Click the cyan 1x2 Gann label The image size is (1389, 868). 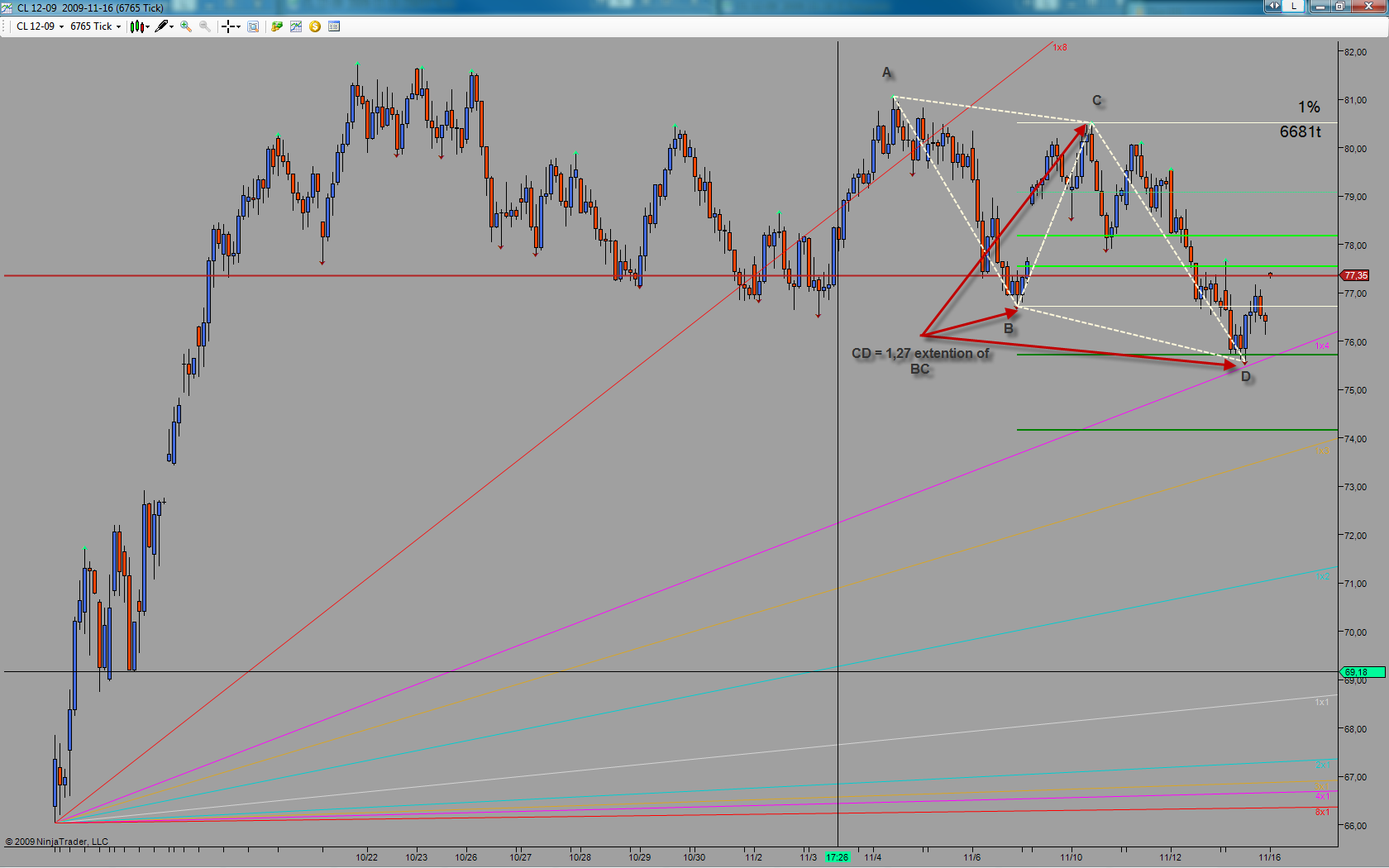click(1322, 576)
